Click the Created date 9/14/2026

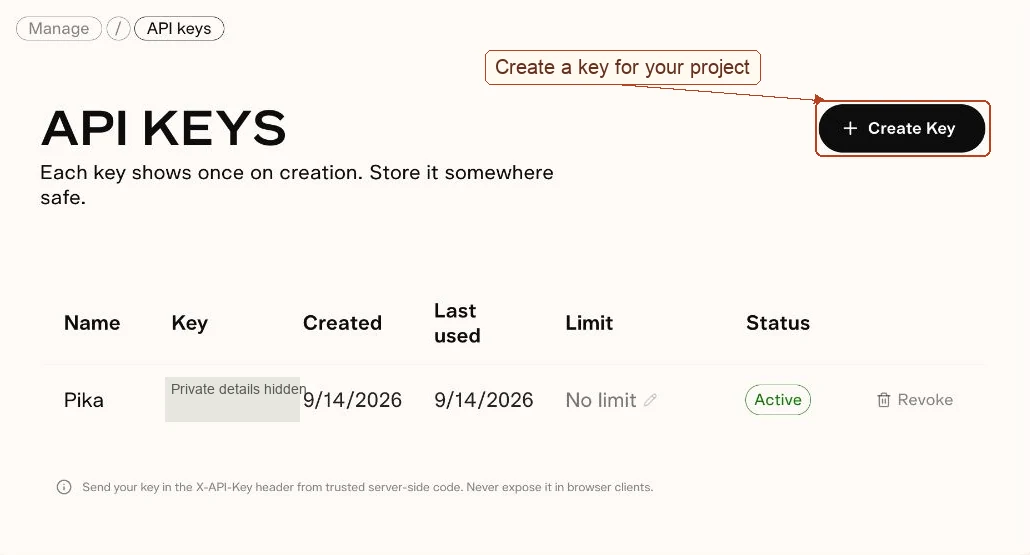pyautogui.click(x=353, y=400)
